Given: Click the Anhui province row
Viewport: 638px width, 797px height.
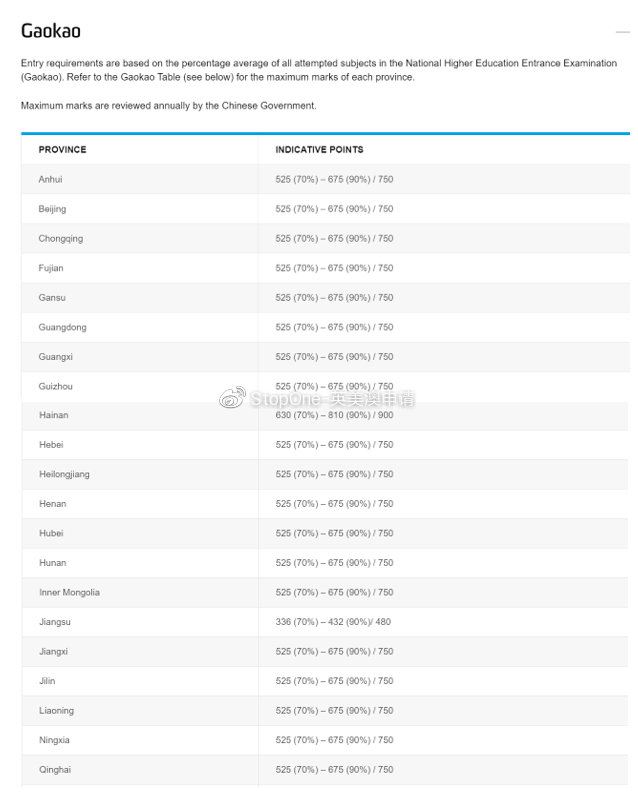Looking at the screenshot, I should coord(325,179).
